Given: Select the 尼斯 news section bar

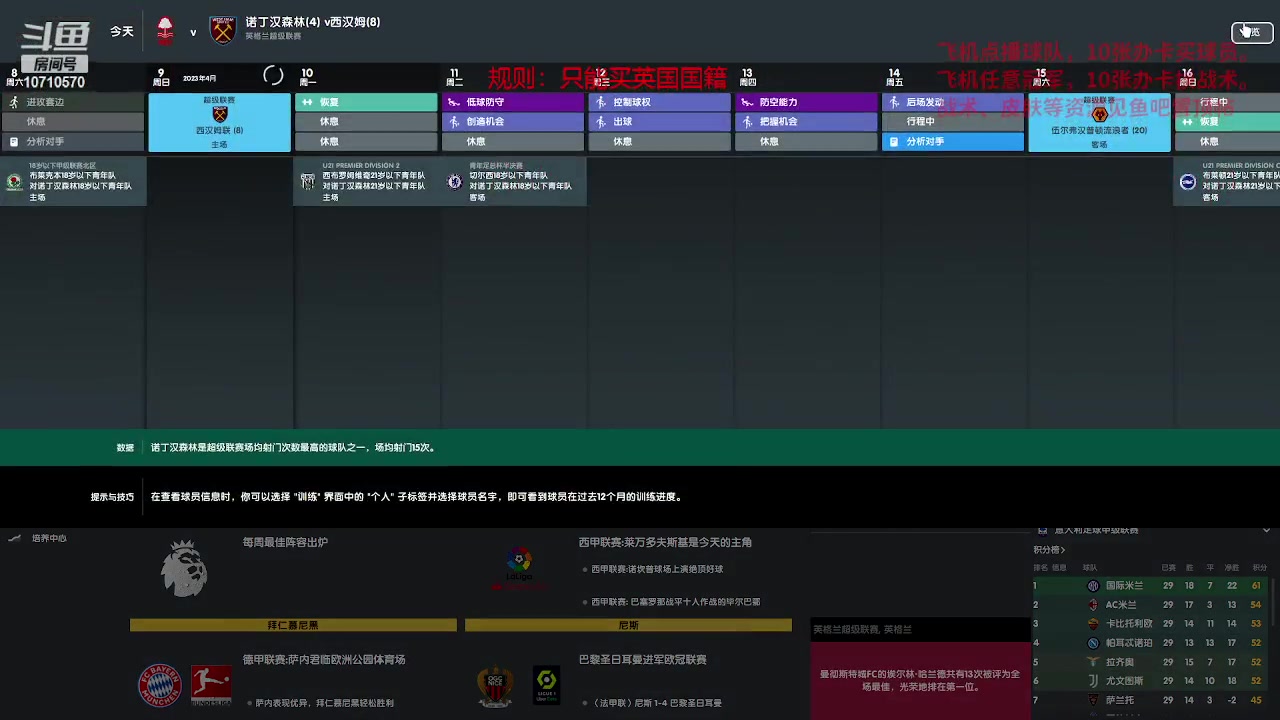Looking at the screenshot, I should pyautogui.click(x=628, y=625).
